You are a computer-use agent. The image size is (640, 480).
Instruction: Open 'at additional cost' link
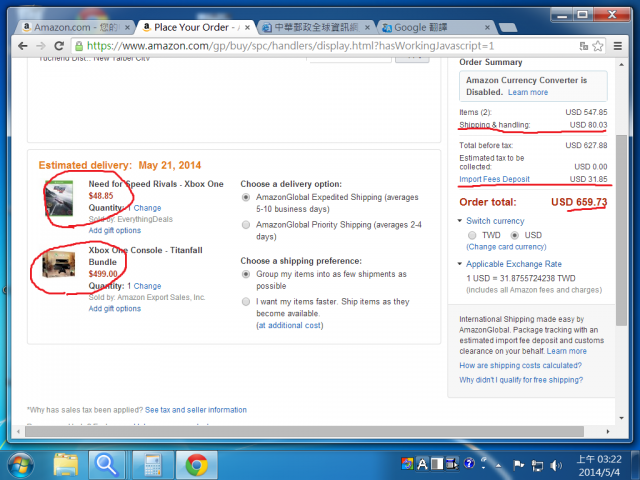tap(290, 325)
